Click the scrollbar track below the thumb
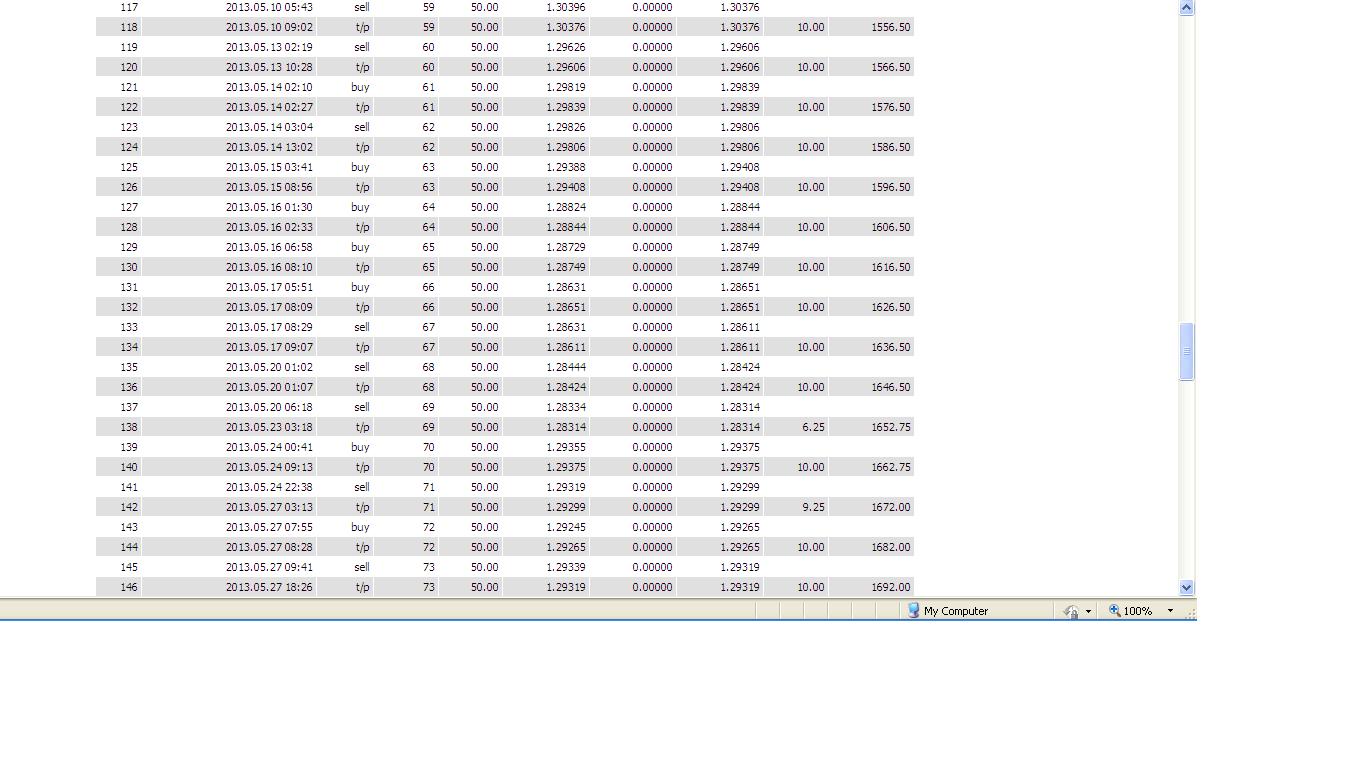Screen dimensions: 1366x768 click(1186, 480)
